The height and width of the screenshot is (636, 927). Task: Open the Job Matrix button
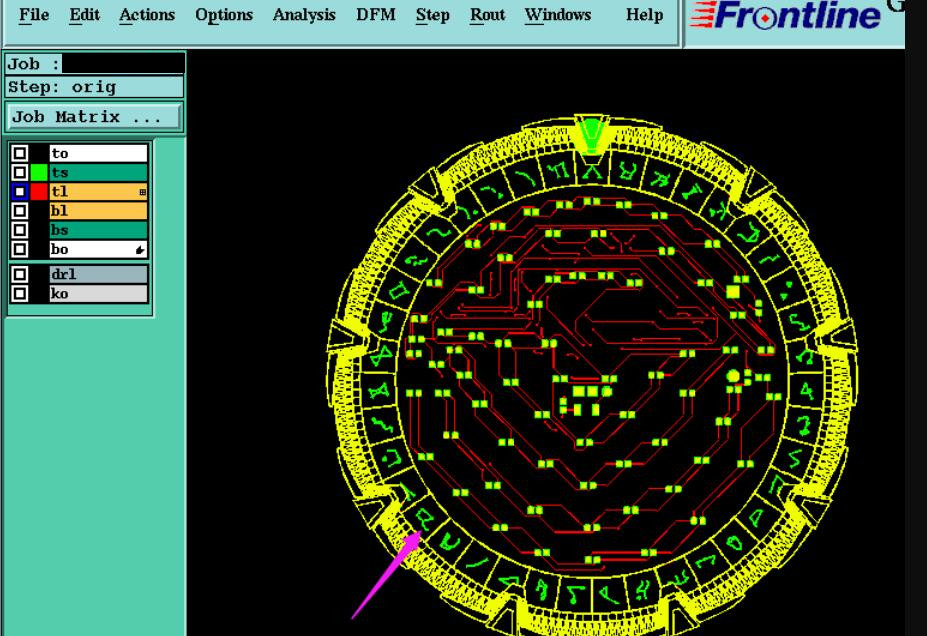95,116
